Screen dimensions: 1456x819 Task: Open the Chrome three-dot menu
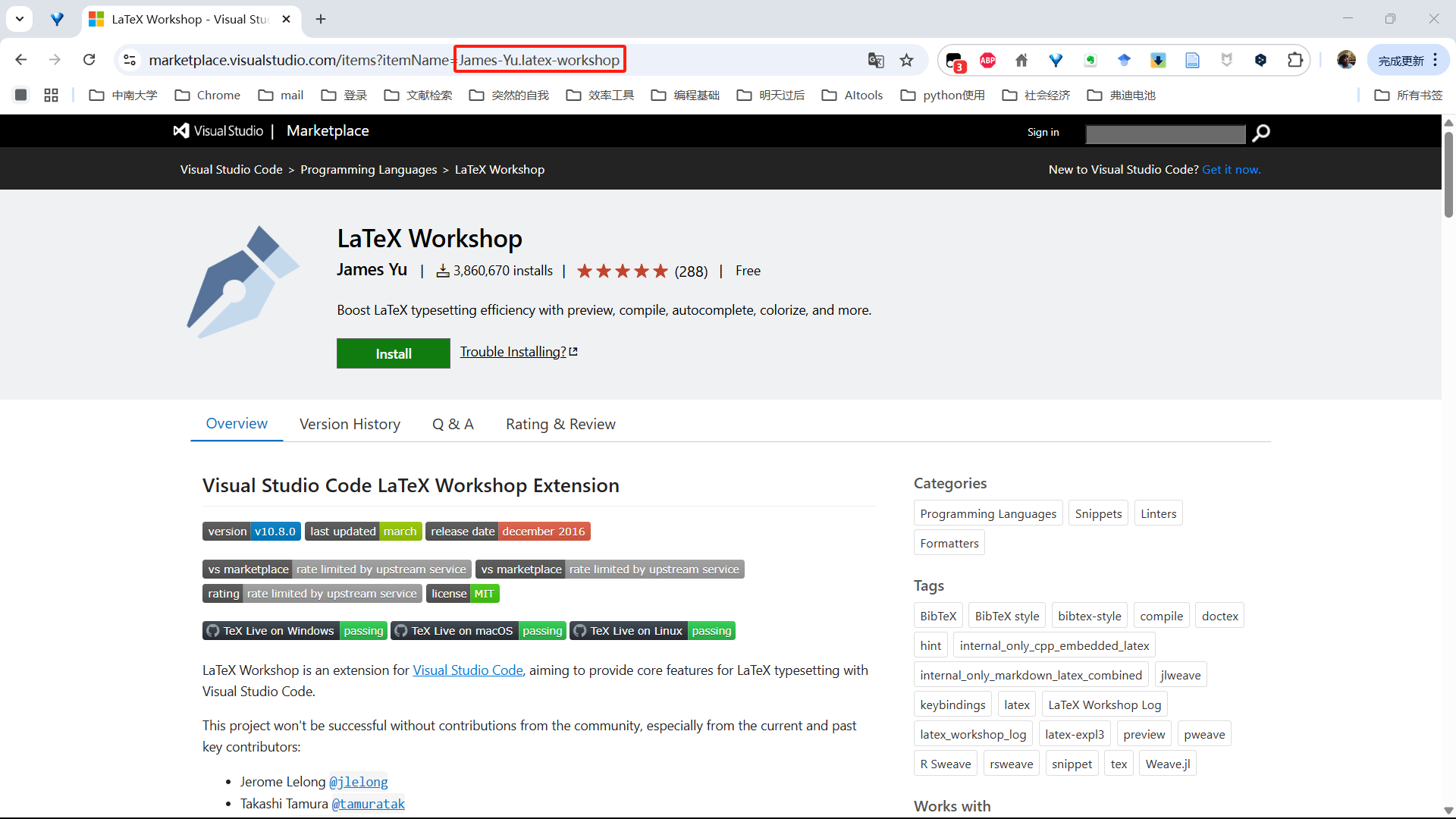click(x=1436, y=60)
